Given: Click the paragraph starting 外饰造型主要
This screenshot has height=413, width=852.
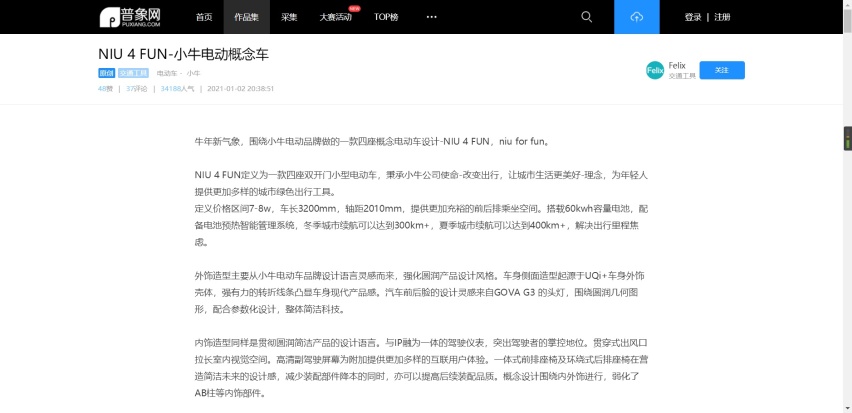Looking at the screenshot, I should pos(420,292).
